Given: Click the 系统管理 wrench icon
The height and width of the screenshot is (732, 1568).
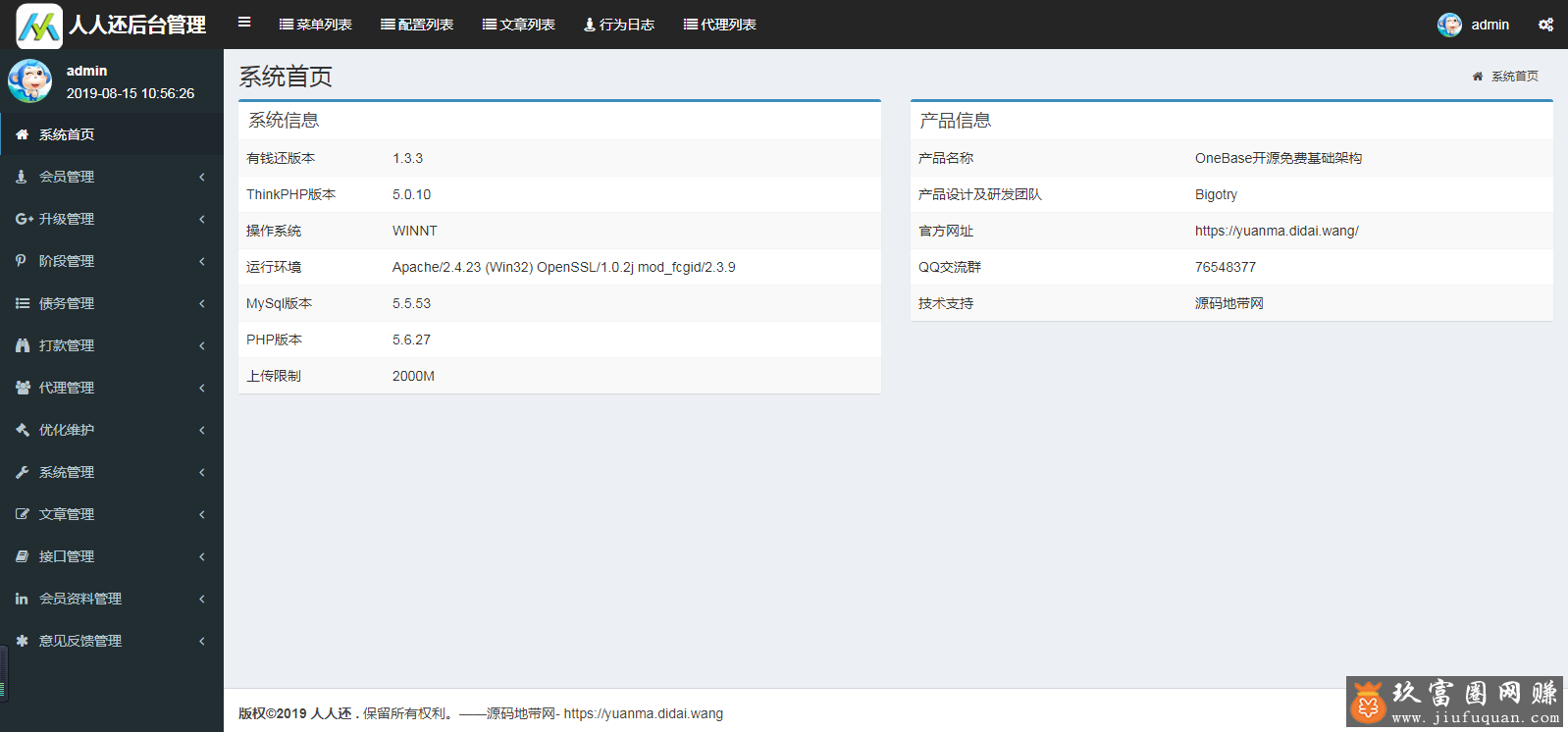Looking at the screenshot, I should tap(22, 472).
